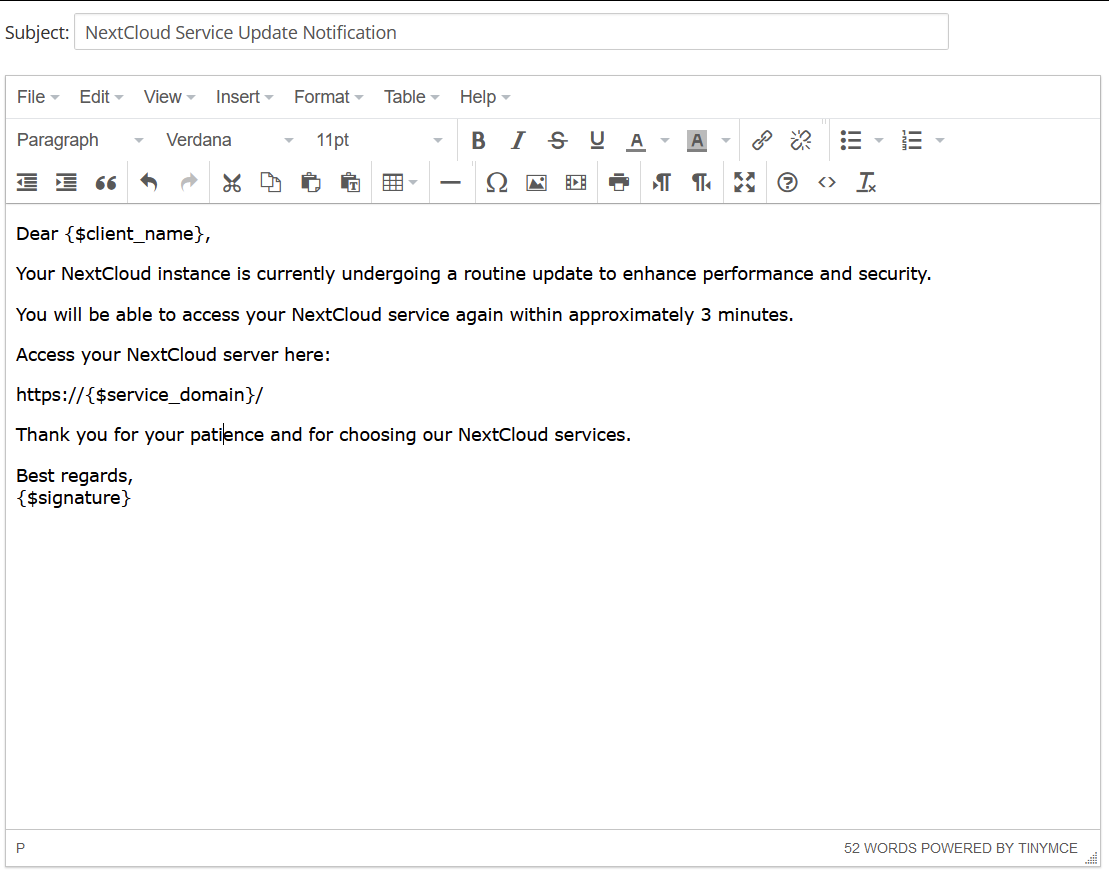Undo the last edit
Image resolution: width=1109 pixels, height=876 pixels.
[148, 182]
